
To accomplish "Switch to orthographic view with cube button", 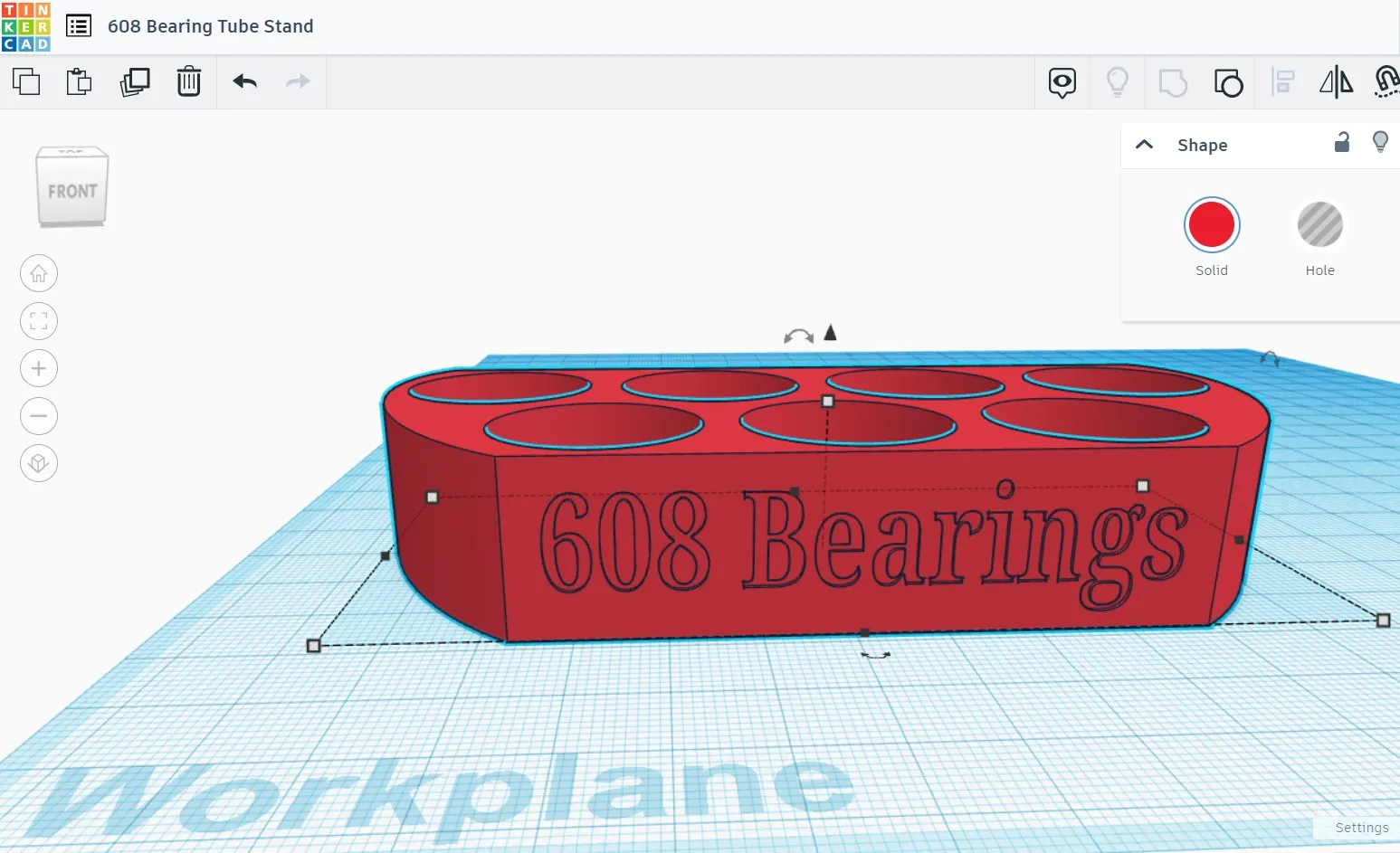I will pyautogui.click(x=39, y=463).
